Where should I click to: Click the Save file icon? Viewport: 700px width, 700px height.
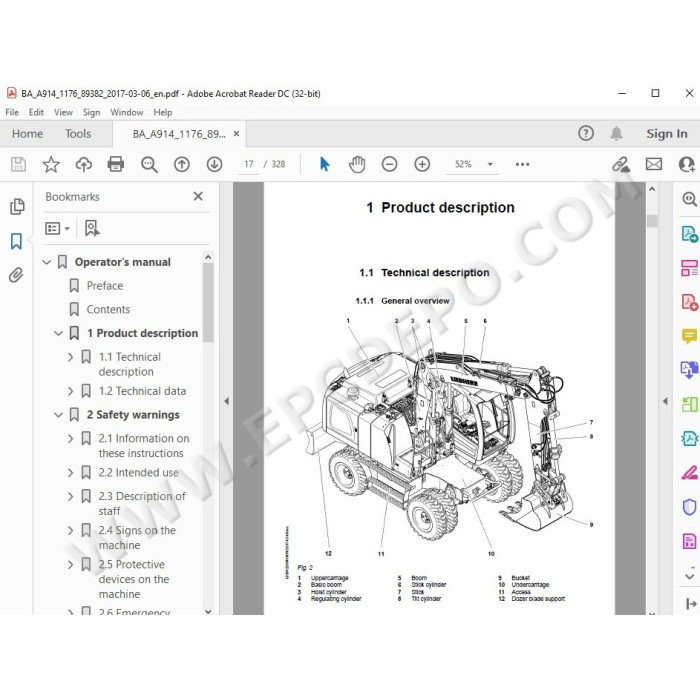[18, 164]
